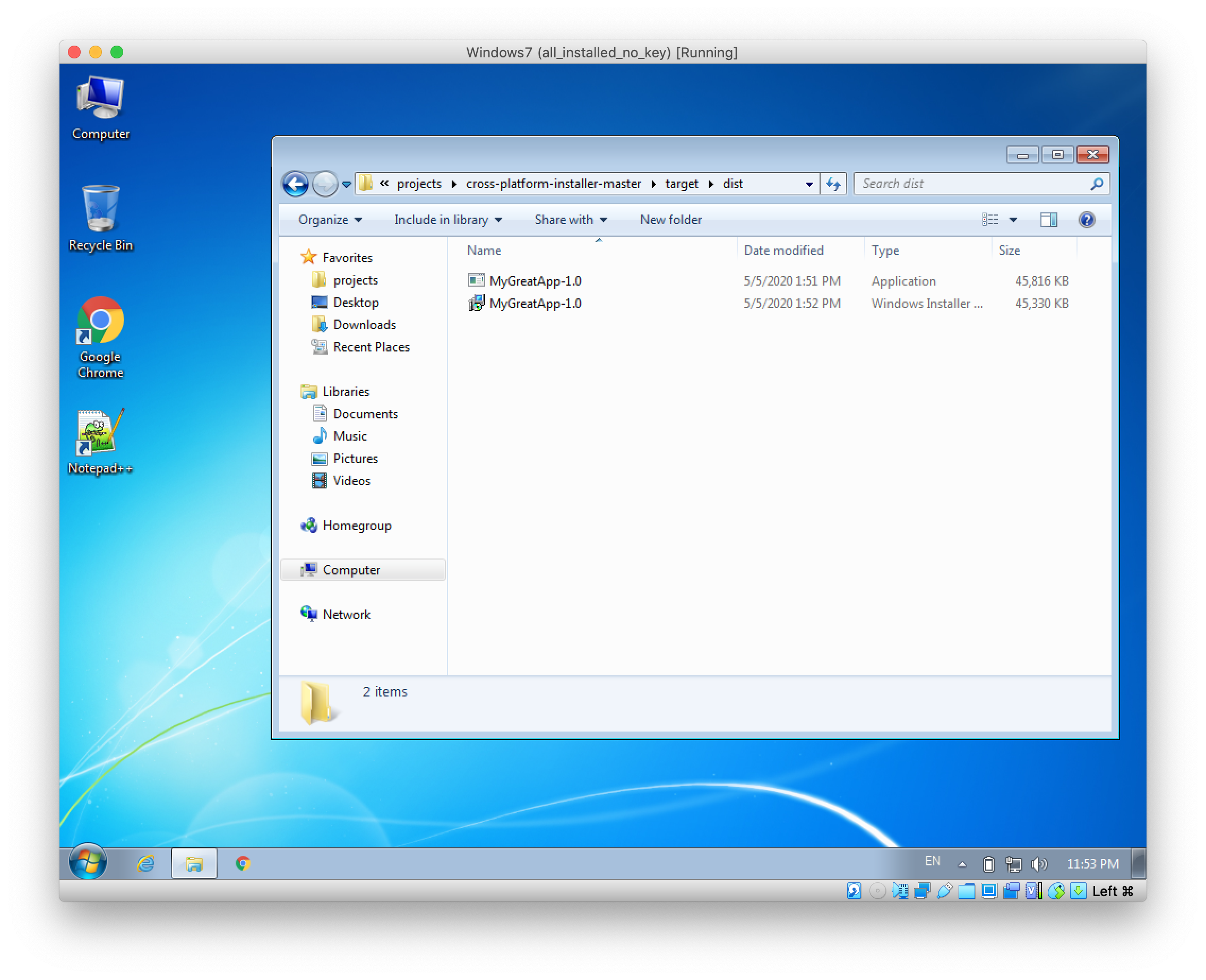Click the change view icon
The height and width of the screenshot is (980, 1206).
(989, 220)
